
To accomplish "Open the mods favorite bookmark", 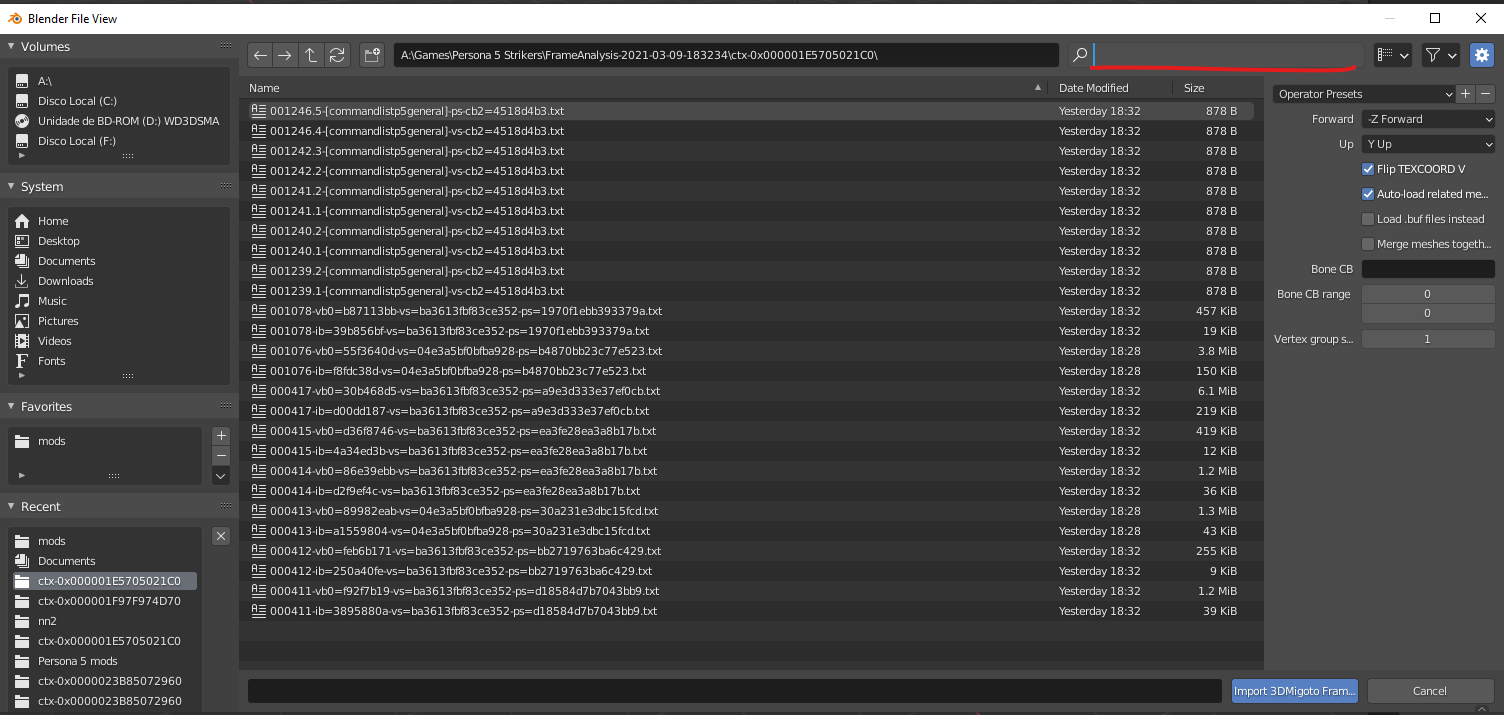I will tap(105, 441).
